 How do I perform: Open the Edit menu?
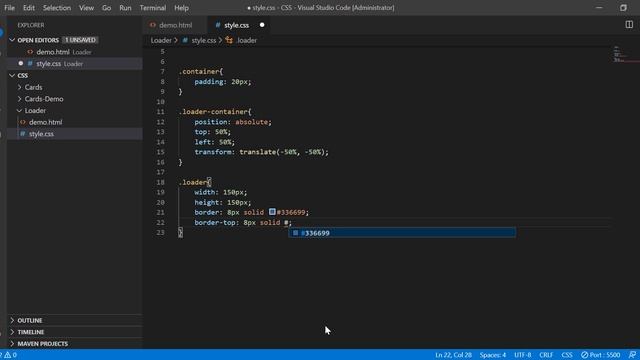[29, 8]
